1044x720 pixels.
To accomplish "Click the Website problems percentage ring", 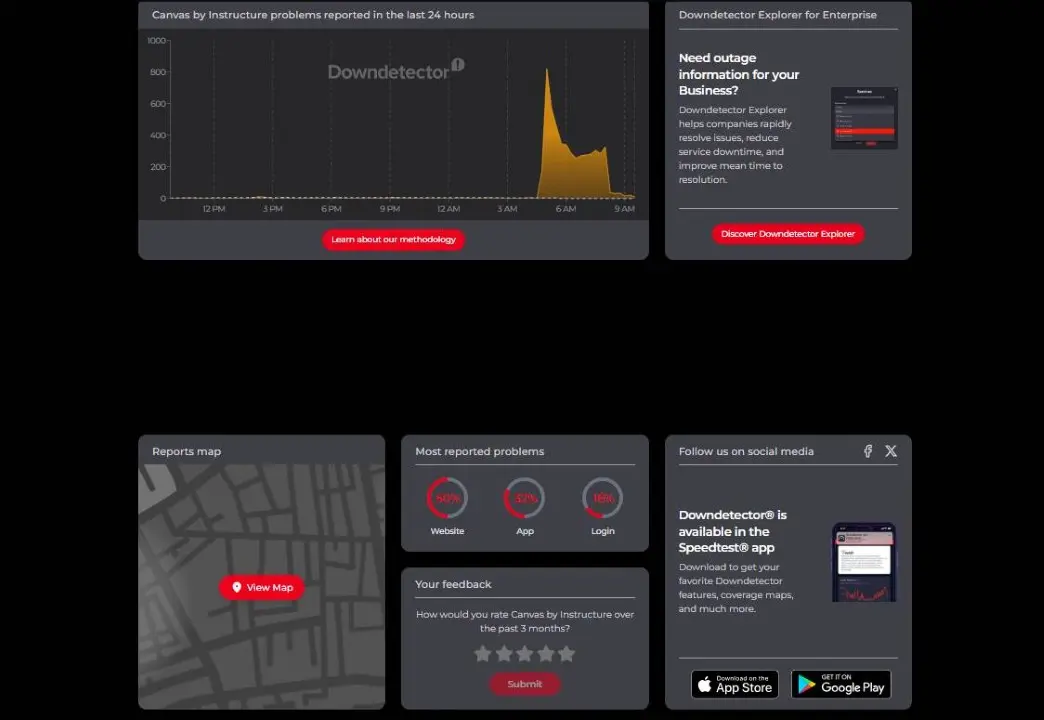I will 447,498.
